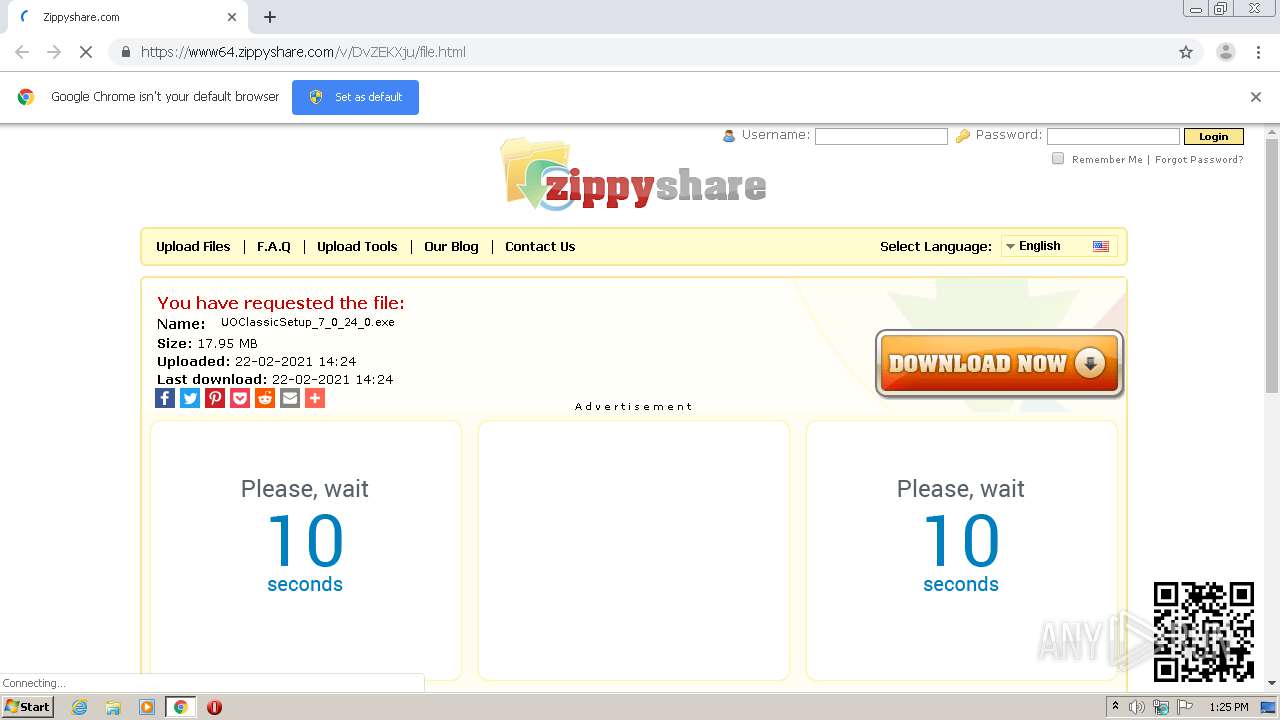Click Set as default button

point(355,97)
